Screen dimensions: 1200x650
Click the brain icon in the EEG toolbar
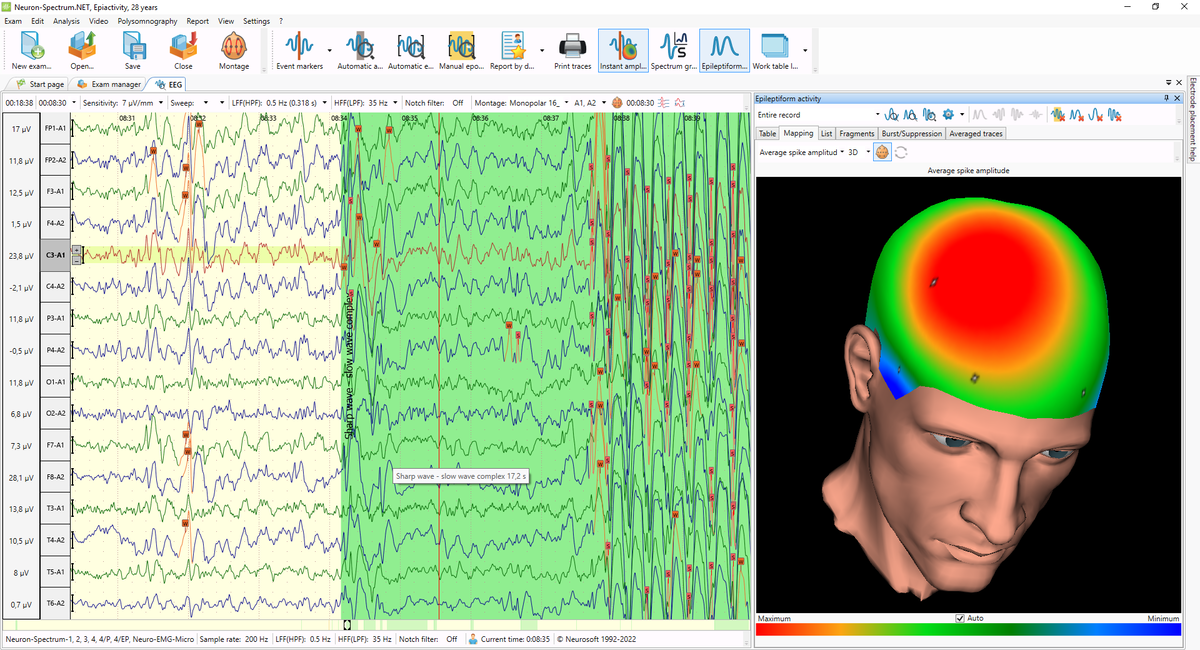click(x=618, y=102)
